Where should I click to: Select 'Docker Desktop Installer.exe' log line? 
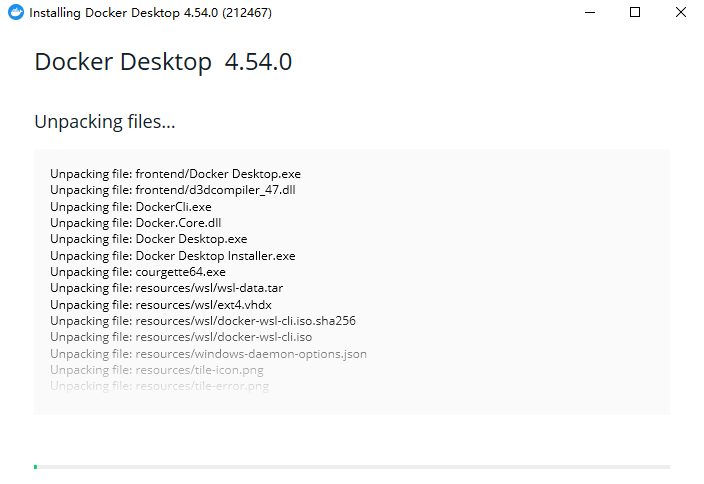173,256
